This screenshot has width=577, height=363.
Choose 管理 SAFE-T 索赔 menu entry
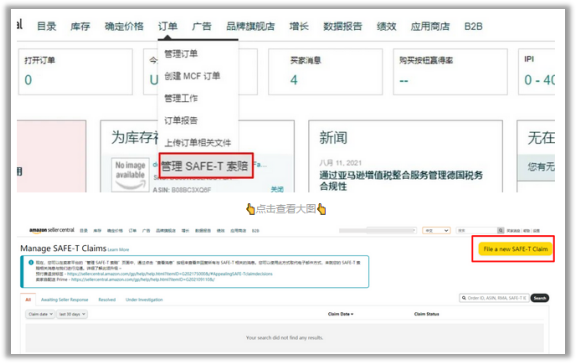[206, 166]
